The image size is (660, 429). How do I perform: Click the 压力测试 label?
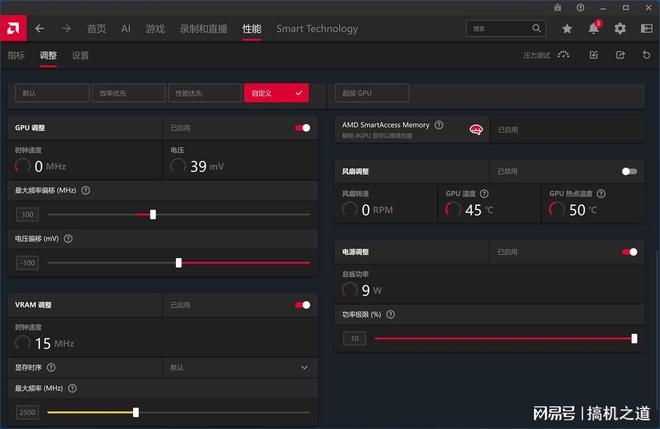tap(537, 55)
